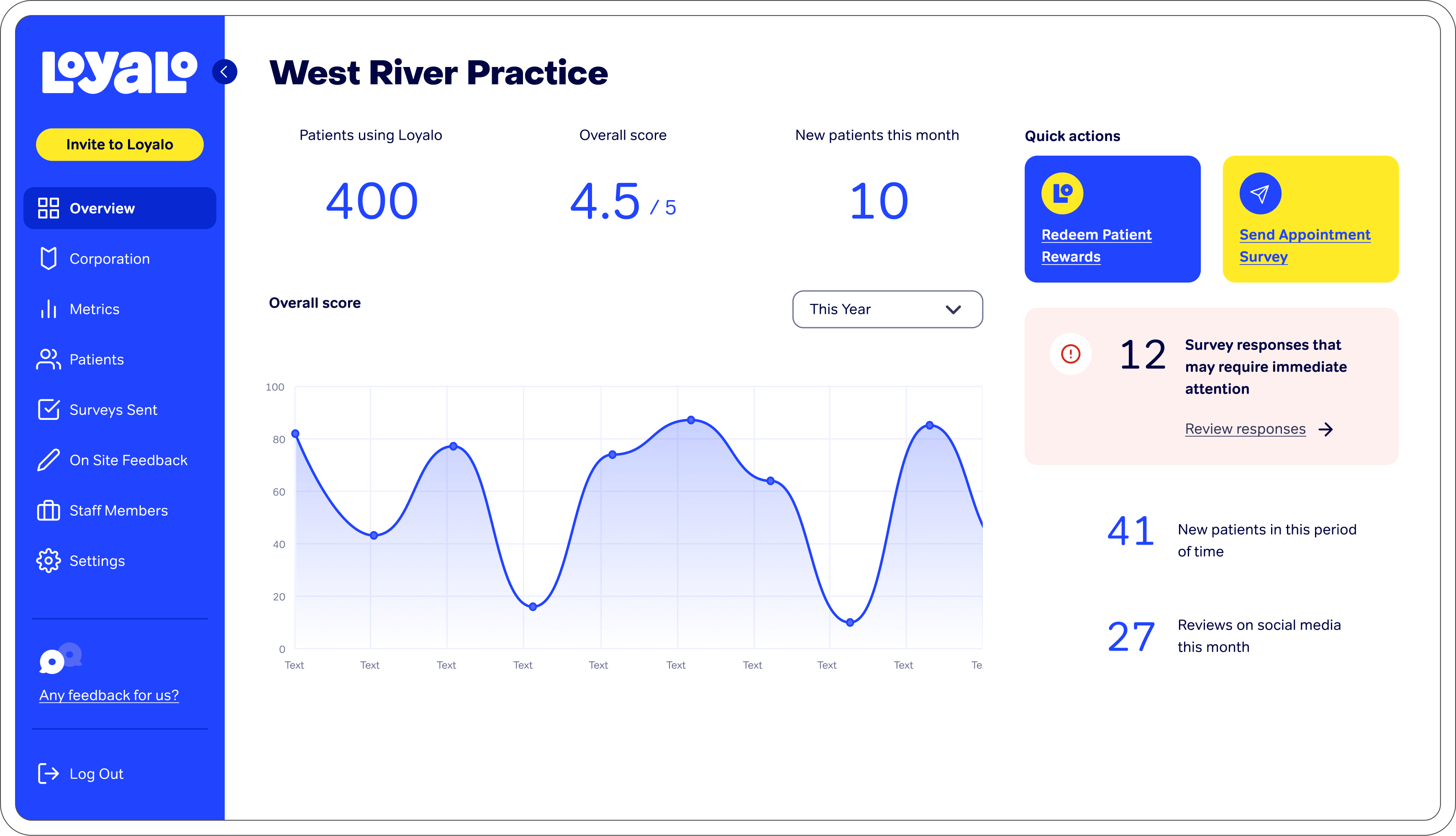Screen dimensions: 1456x836
Task: Click the highest data point on chart
Action: (x=691, y=420)
